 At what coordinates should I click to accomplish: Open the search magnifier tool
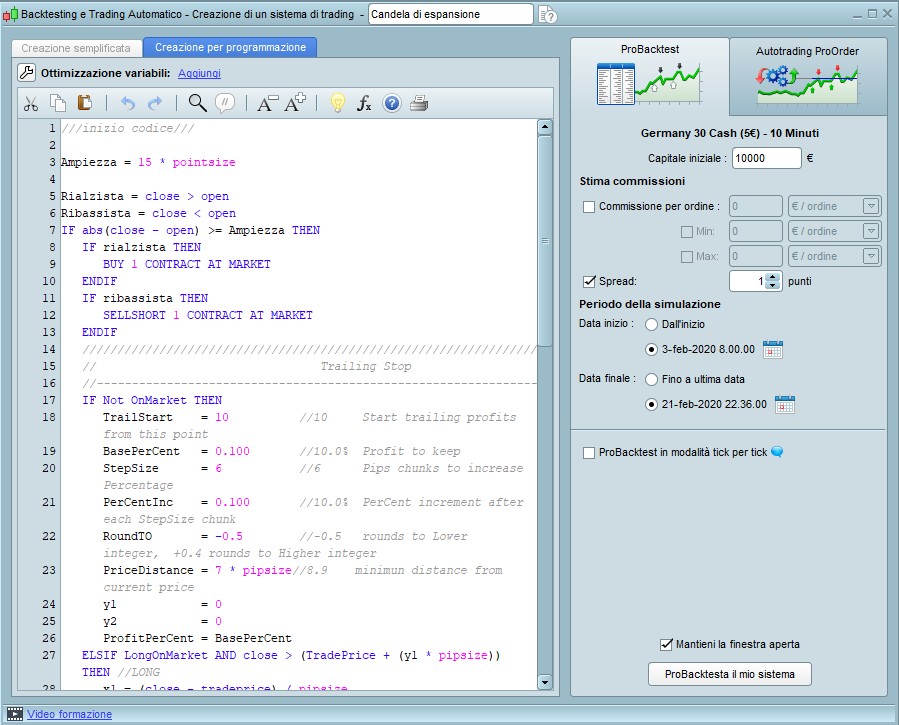(x=197, y=103)
